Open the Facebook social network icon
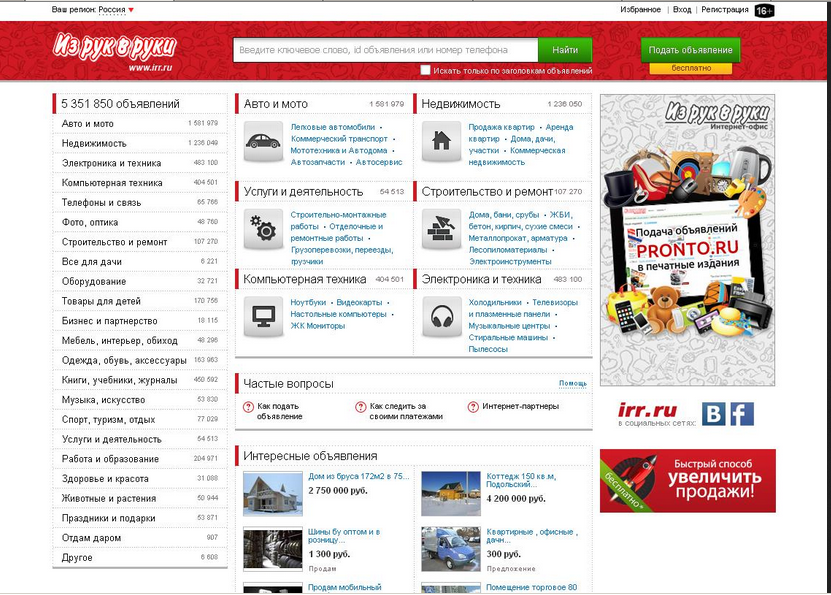Image resolution: width=831 pixels, height=595 pixels. [742, 414]
